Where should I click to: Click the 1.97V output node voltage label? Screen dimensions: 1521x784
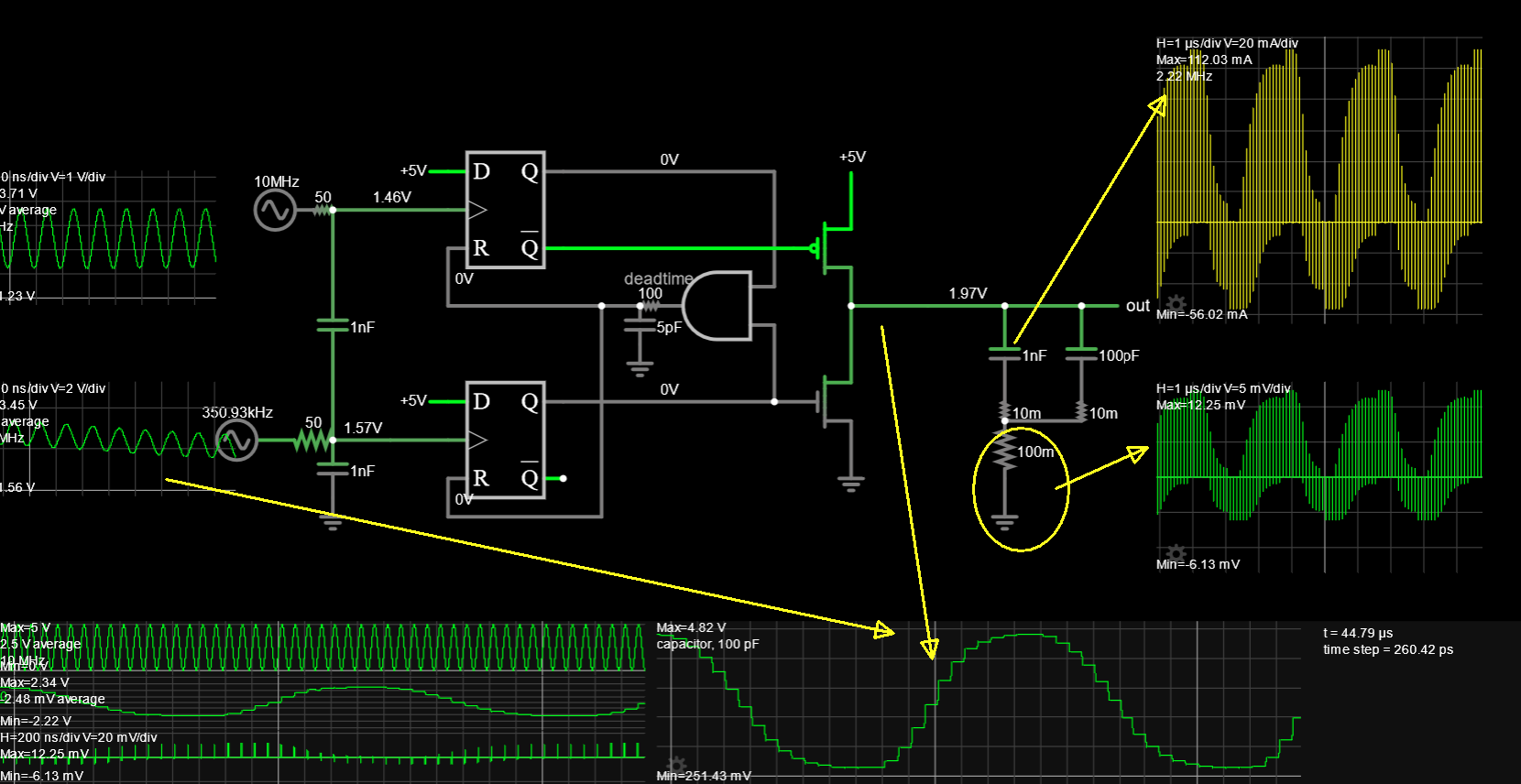pos(968,293)
